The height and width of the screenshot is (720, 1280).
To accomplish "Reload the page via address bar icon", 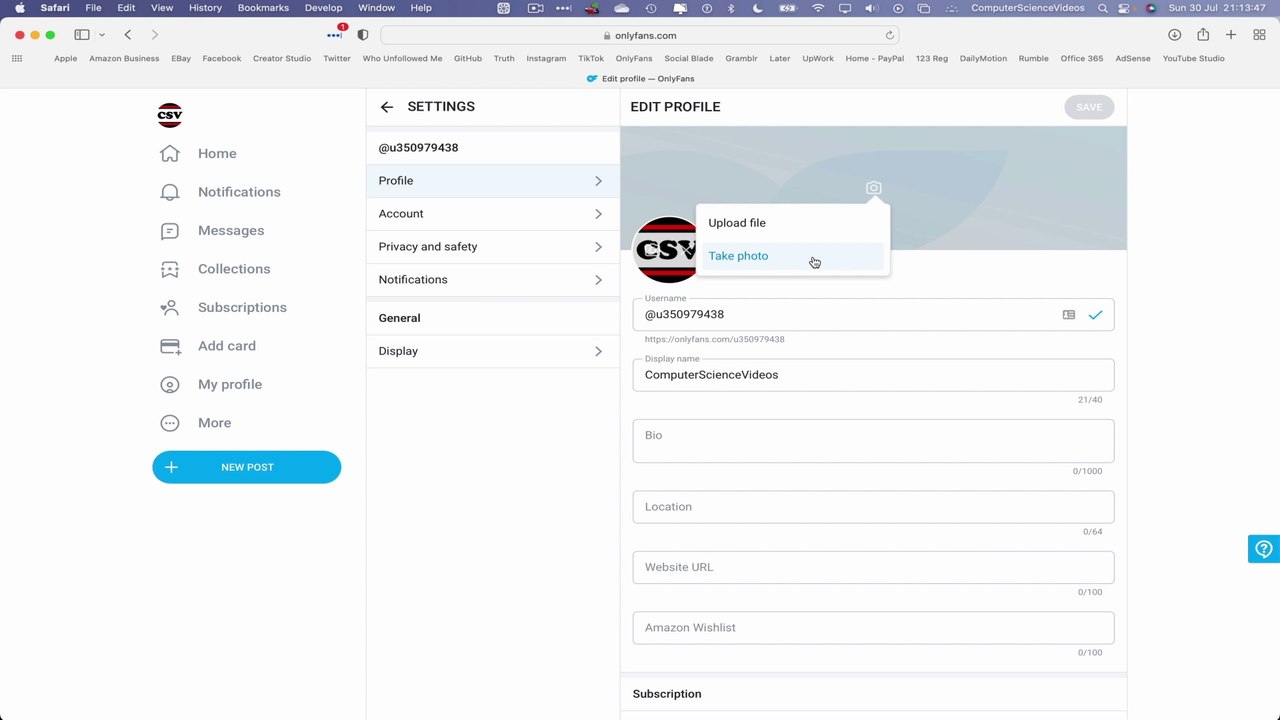I will coord(890,35).
